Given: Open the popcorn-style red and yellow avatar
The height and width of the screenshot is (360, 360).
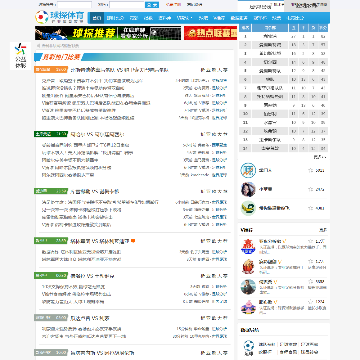Looking at the screenshot, I should (248, 267).
